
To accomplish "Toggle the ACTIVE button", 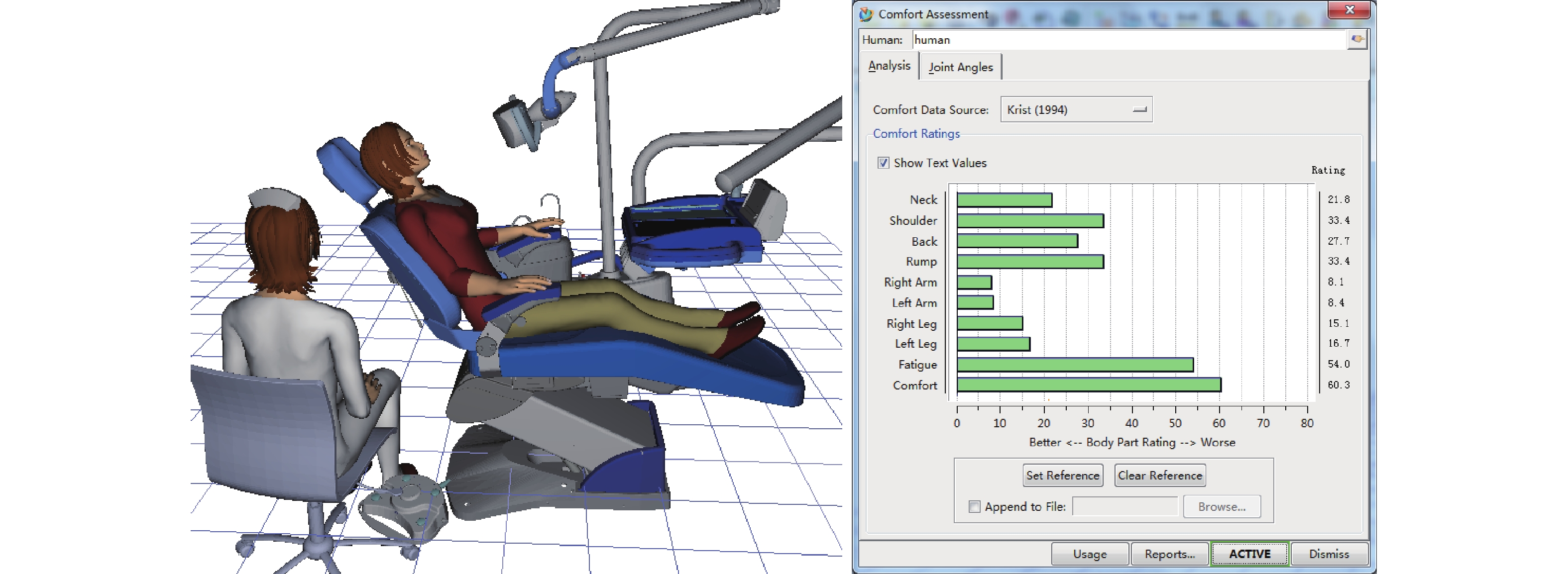I will tap(1249, 554).
